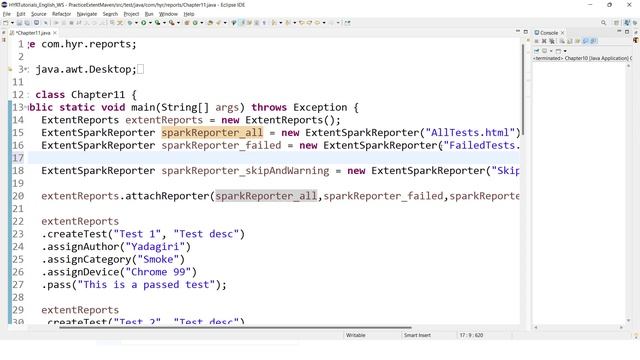640x360 pixels.
Task: Click Remove All Terminated Launches icon
Action: (552, 41)
